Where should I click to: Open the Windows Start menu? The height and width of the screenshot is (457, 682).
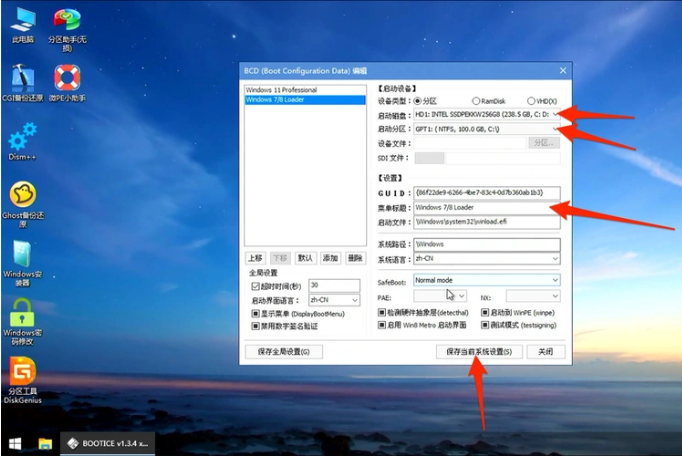tap(15, 444)
